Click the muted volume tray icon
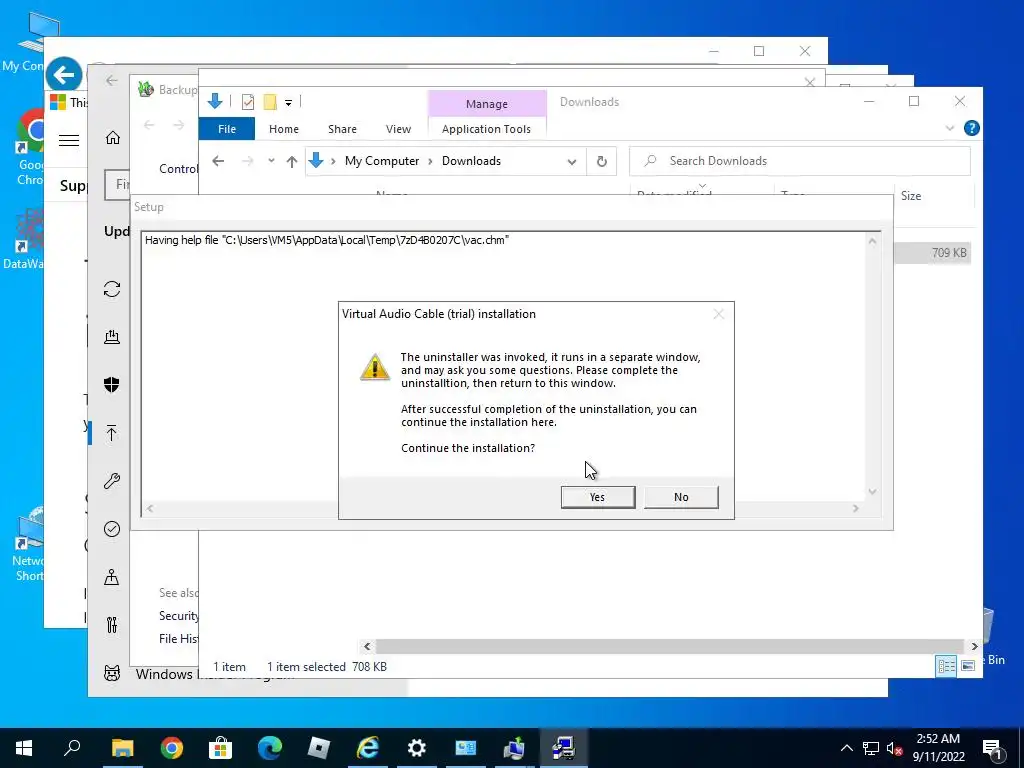This screenshot has height=768, width=1024. [895, 748]
